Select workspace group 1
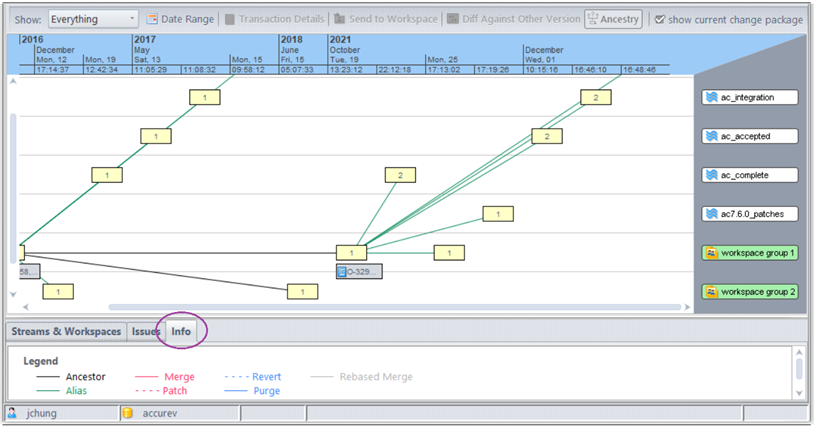 pyautogui.click(x=750, y=253)
